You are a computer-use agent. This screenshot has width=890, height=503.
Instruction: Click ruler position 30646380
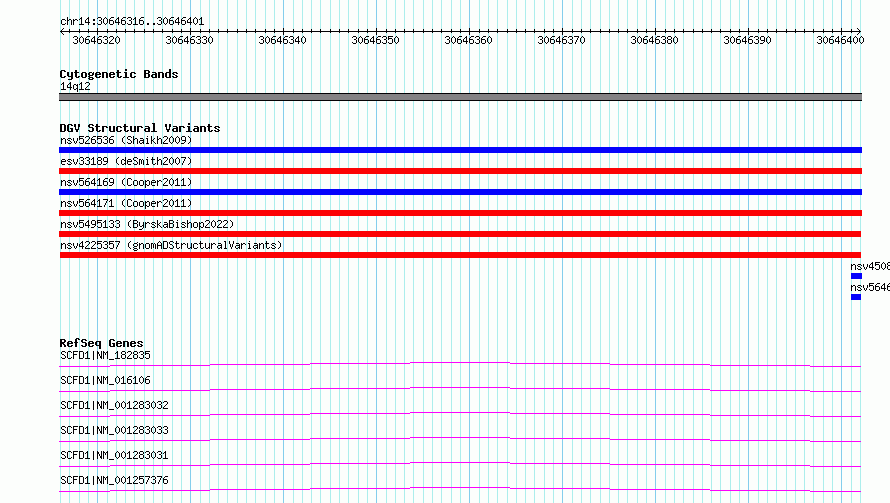(x=654, y=40)
